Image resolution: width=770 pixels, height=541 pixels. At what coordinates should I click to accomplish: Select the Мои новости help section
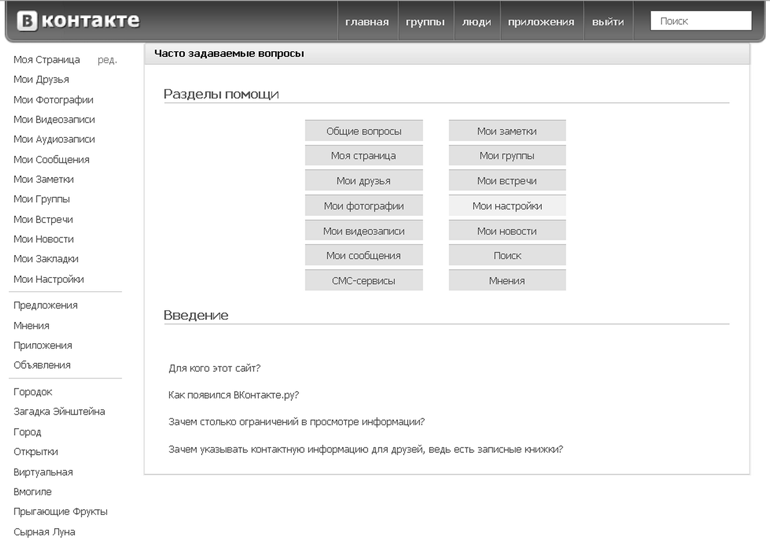click(507, 231)
